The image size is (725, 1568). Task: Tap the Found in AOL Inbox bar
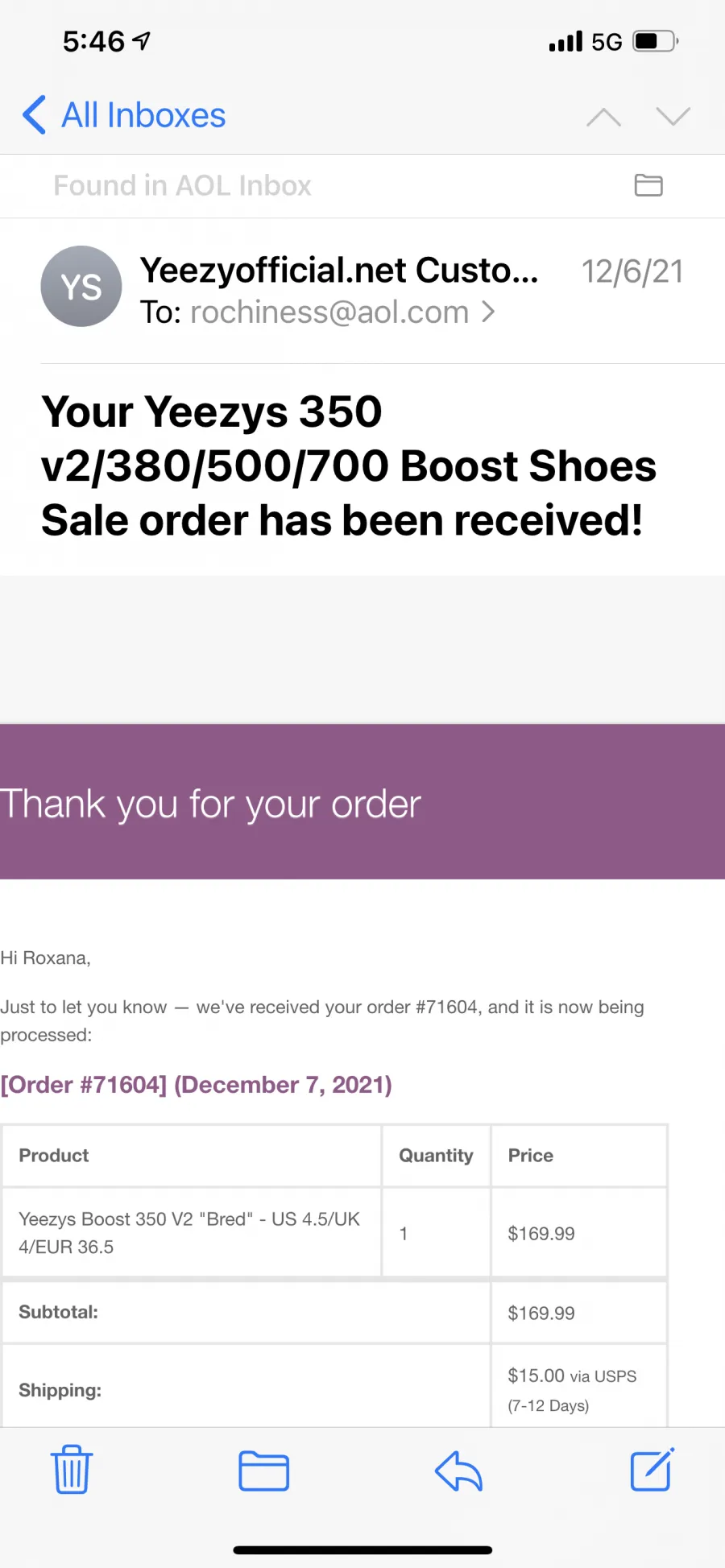point(362,186)
